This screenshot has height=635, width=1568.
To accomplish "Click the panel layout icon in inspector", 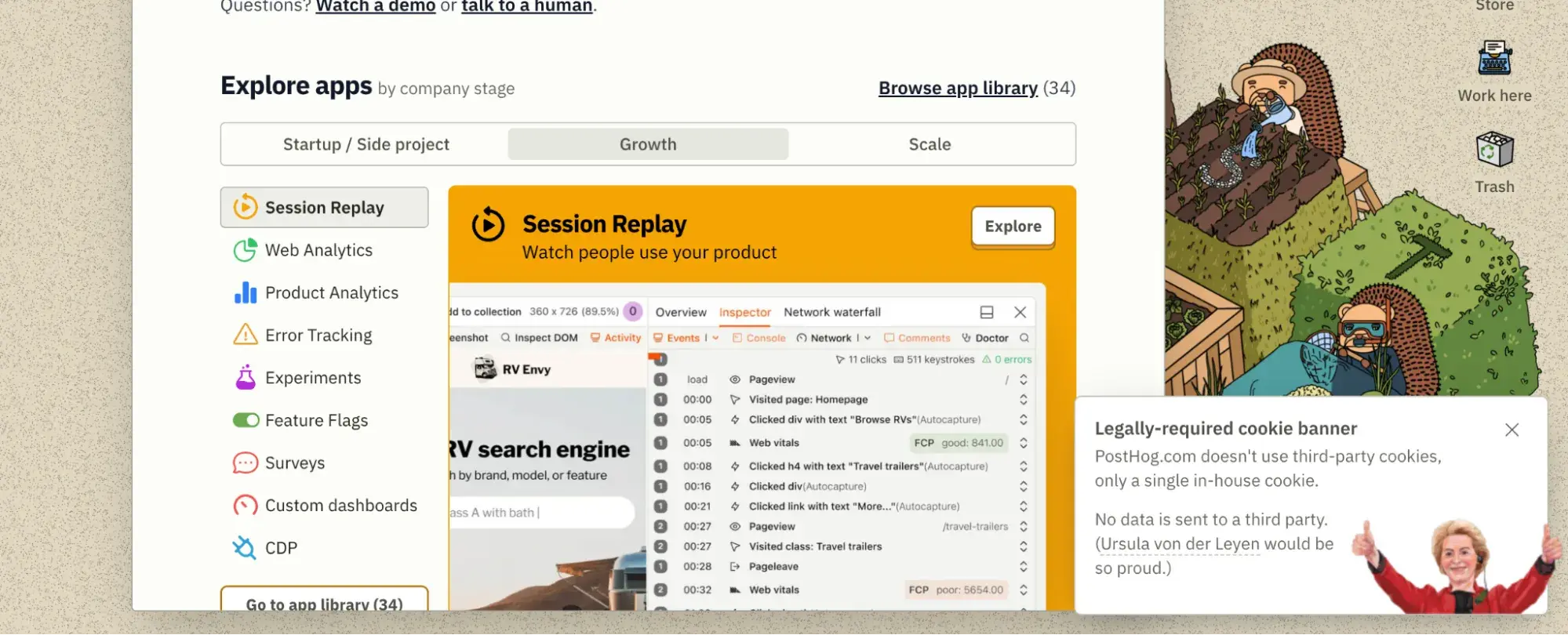I will 987,312.
